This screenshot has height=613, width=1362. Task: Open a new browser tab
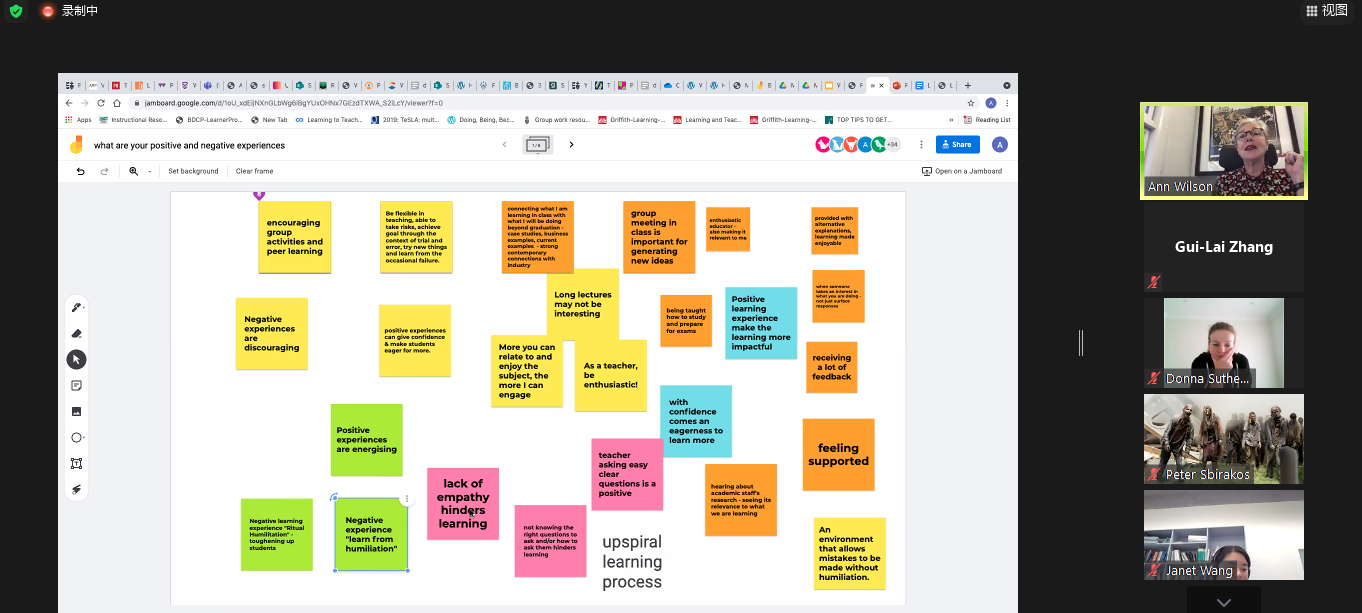[967, 86]
